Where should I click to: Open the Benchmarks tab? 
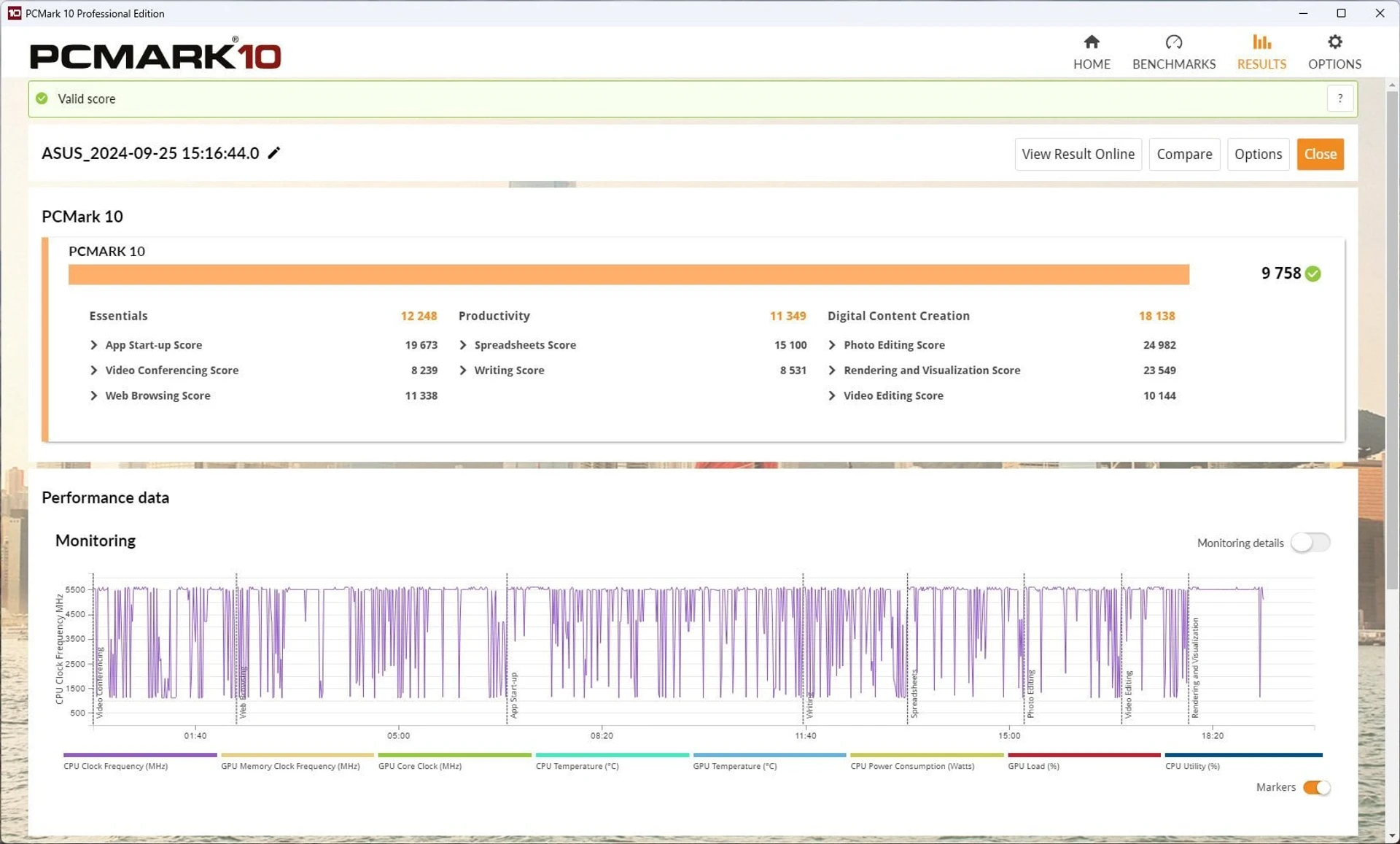pyautogui.click(x=1174, y=53)
